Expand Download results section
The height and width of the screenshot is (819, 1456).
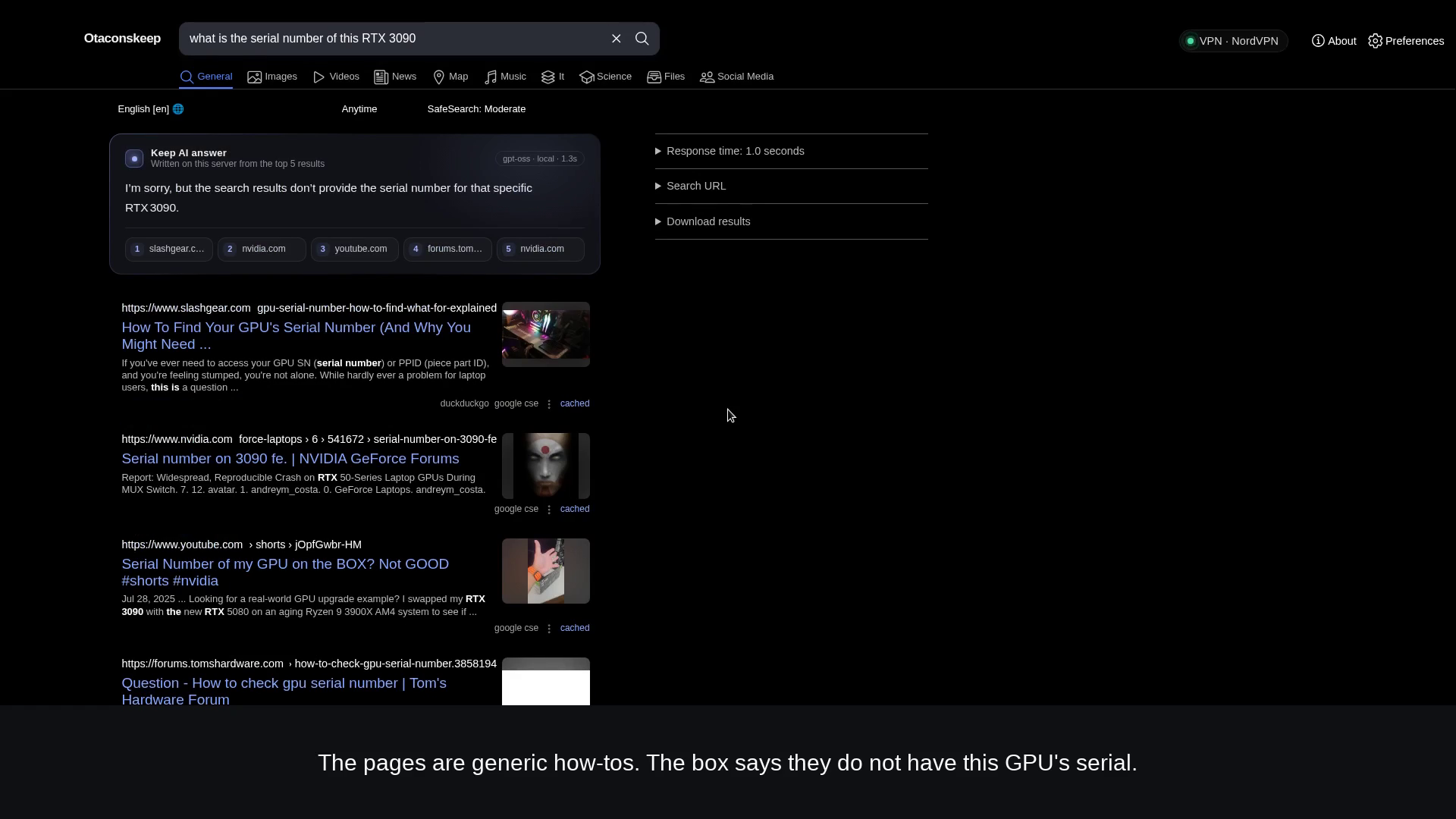[x=791, y=221]
